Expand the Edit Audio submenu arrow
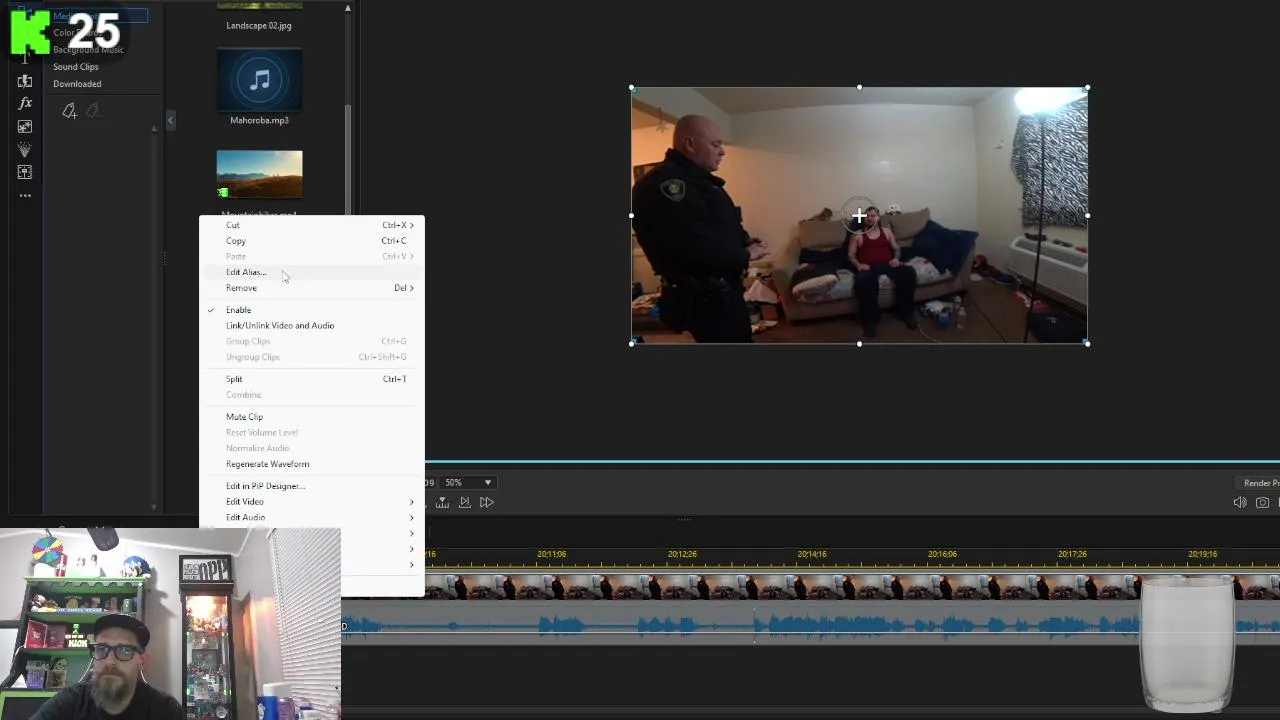Screen dimensions: 1280x720 (x=411, y=518)
